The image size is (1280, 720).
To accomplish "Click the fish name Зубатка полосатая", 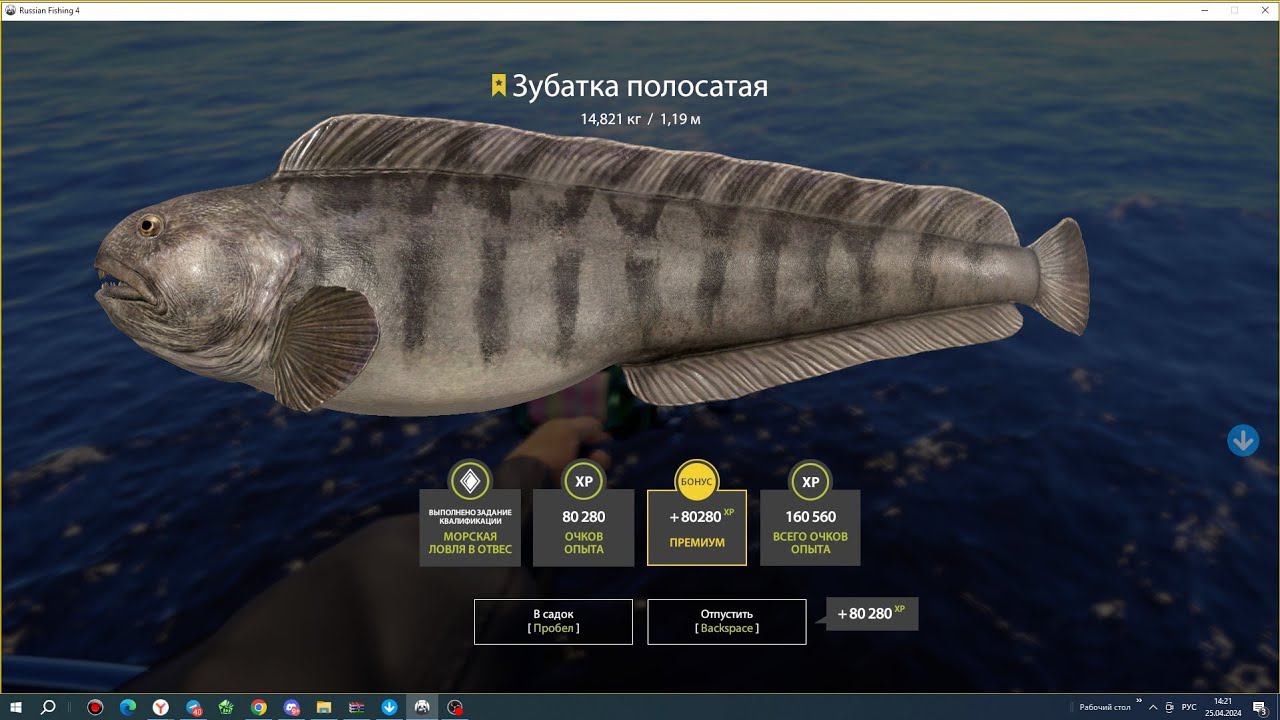I will click(x=640, y=86).
